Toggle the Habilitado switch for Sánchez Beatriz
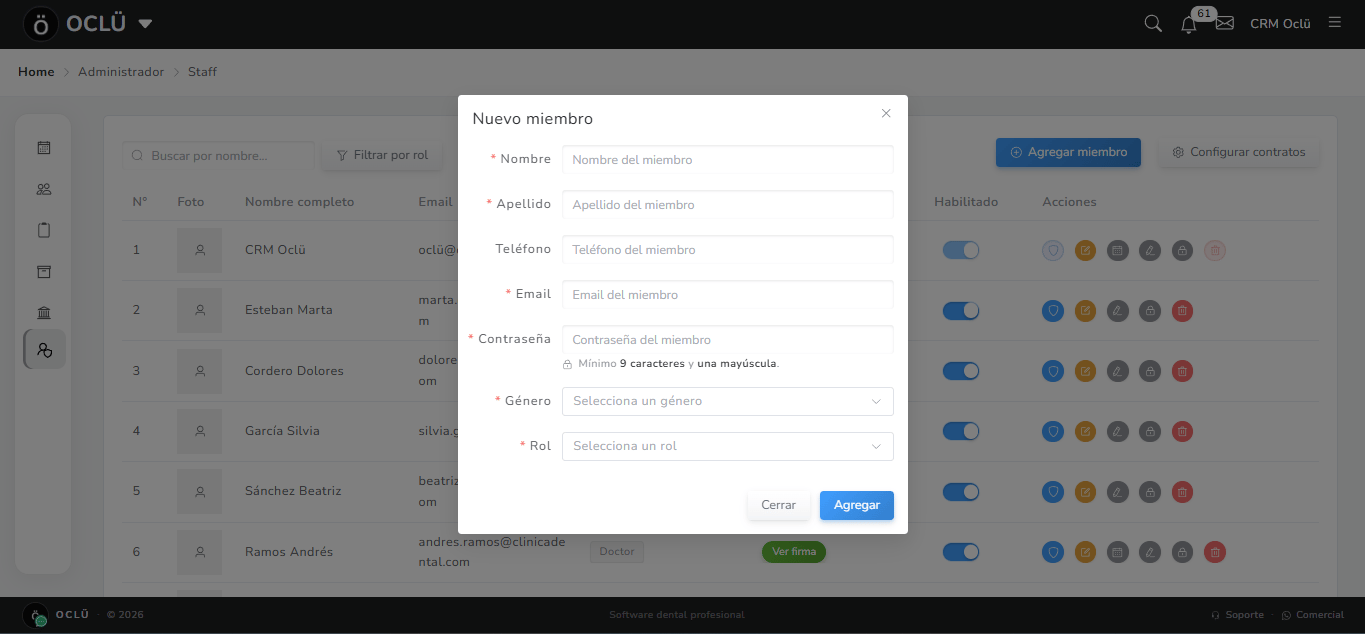 click(x=961, y=492)
